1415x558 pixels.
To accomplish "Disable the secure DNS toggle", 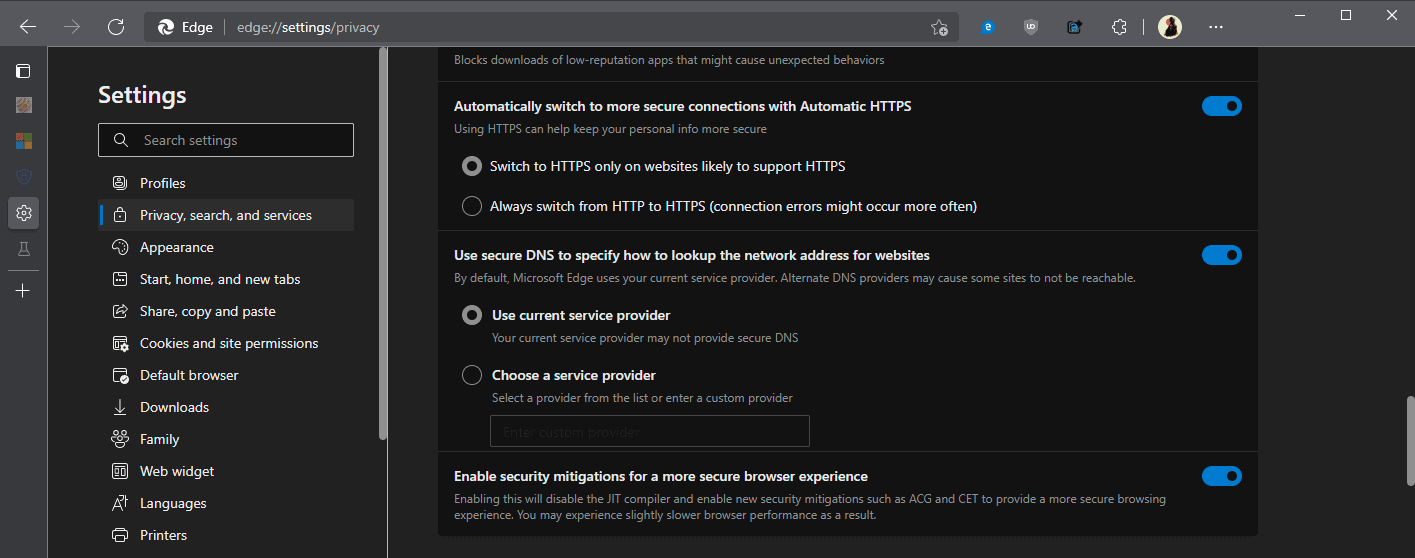I will click(x=1222, y=256).
